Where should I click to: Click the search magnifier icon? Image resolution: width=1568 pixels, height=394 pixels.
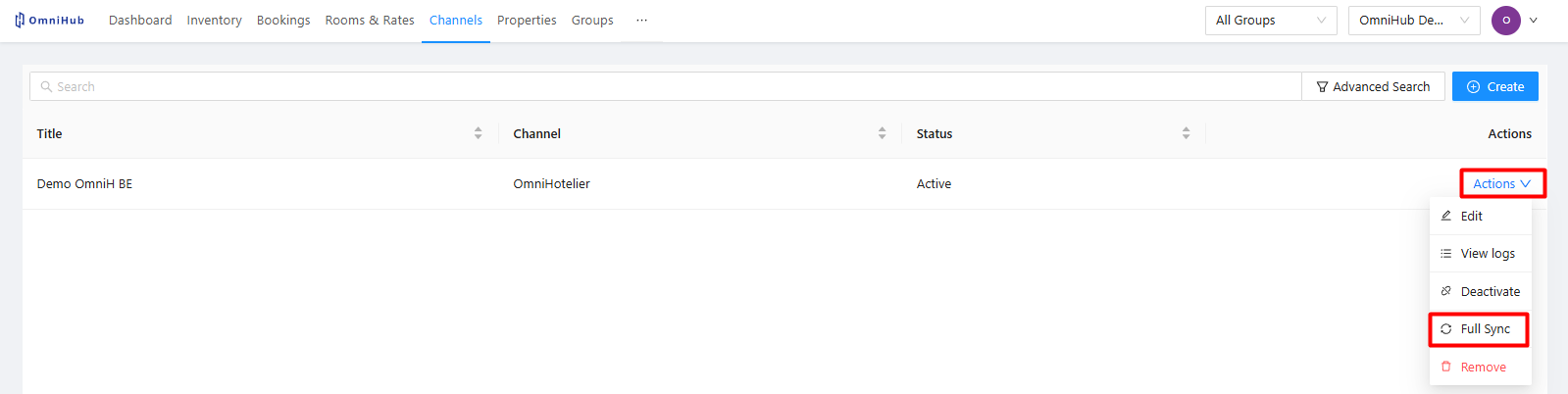46,86
